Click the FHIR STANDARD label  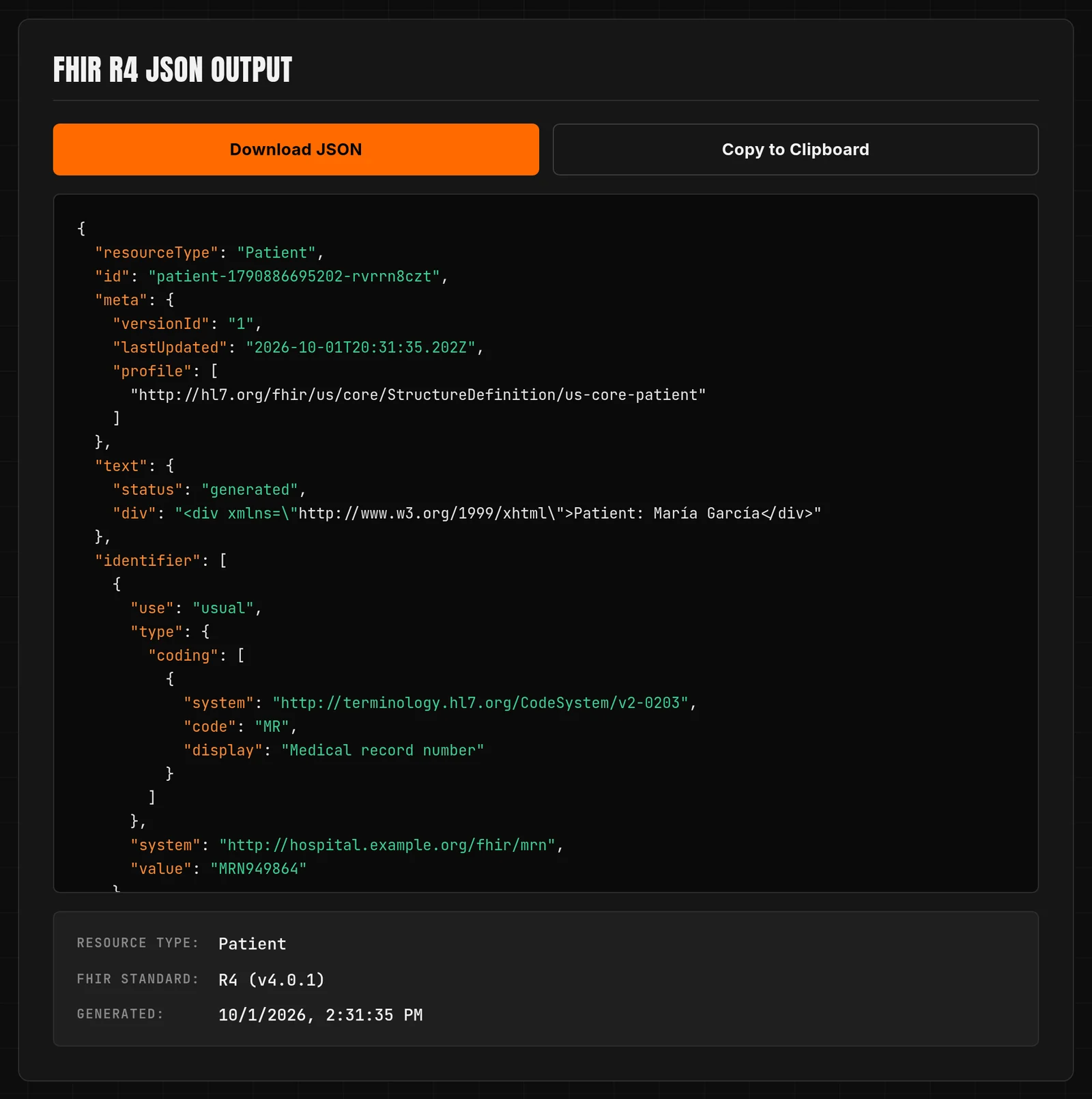tap(138, 979)
